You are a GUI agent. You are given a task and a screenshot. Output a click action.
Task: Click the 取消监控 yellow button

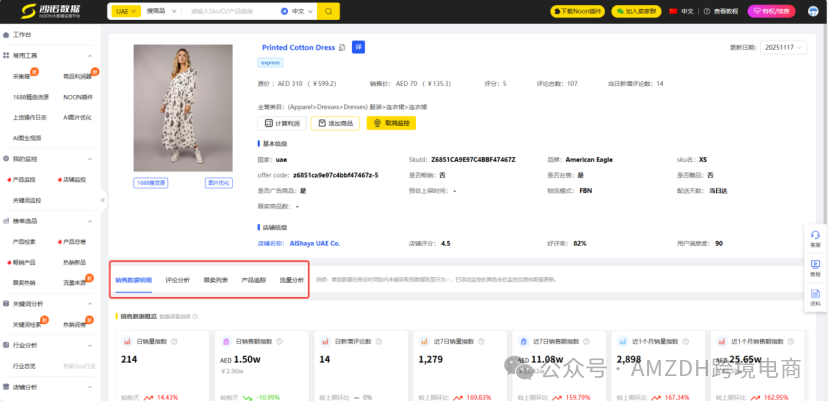391,123
